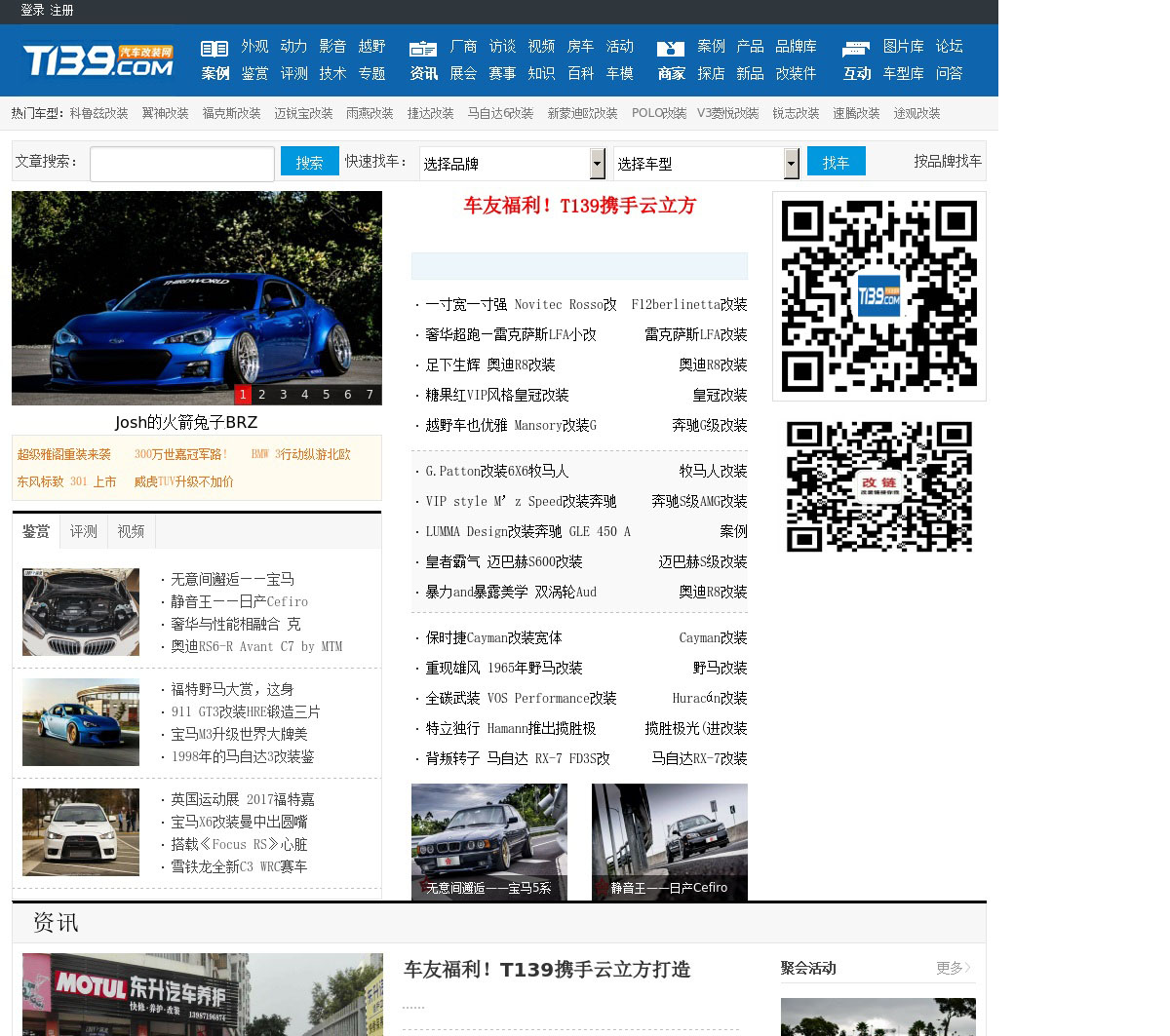Open the 无意间邂逅——宝马5系 image card

tap(489, 842)
